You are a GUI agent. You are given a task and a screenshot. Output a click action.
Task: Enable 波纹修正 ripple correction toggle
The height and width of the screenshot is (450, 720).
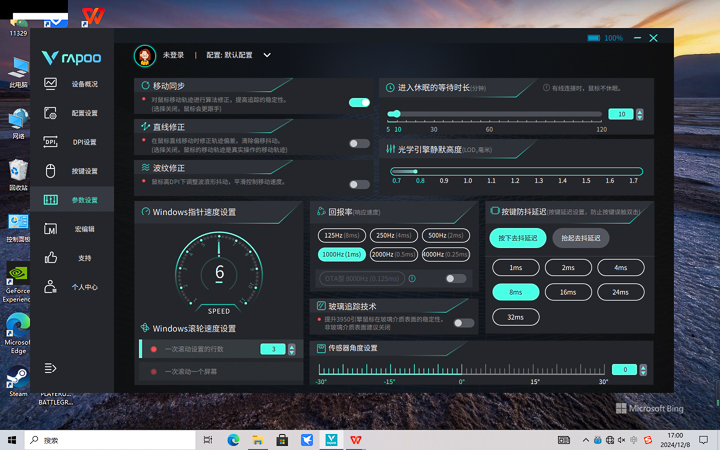pyautogui.click(x=359, y=185)
